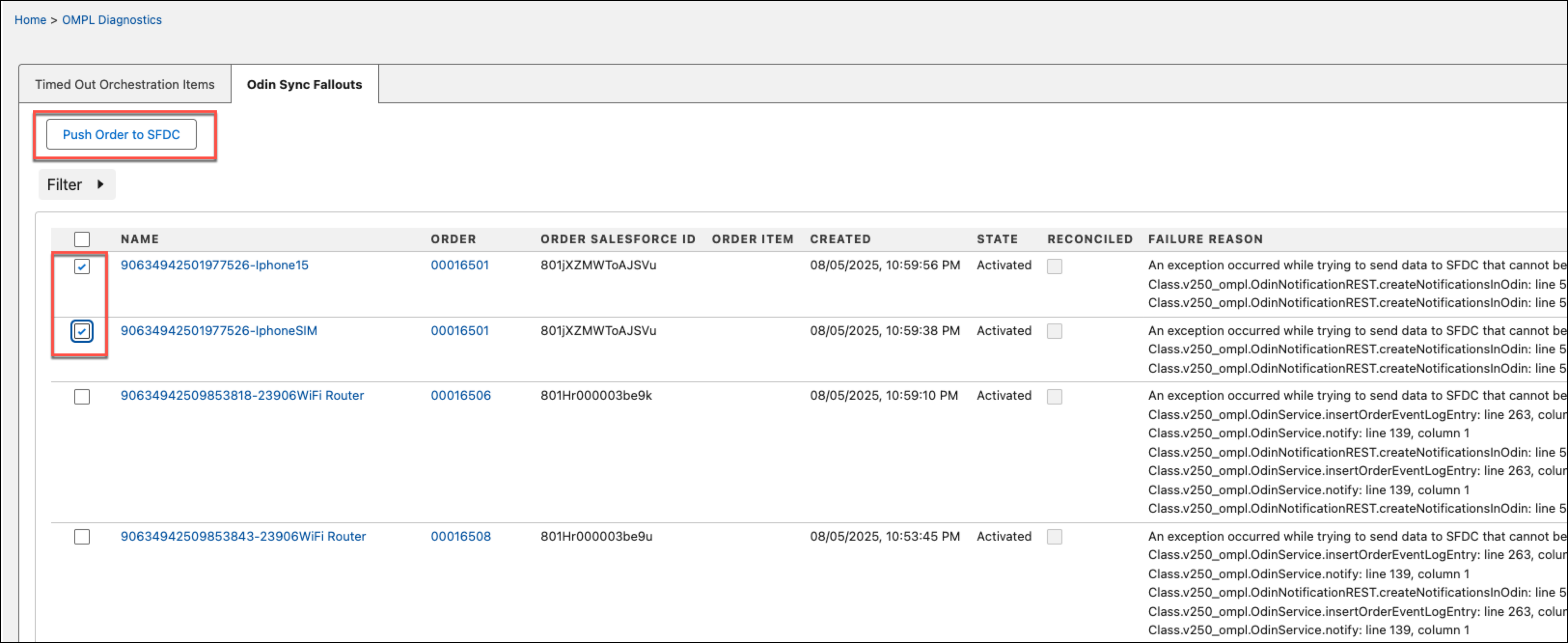1568x643 pixels.
Task: Uncheck the Iphone15 row checkbox
Action: [82, 266]
